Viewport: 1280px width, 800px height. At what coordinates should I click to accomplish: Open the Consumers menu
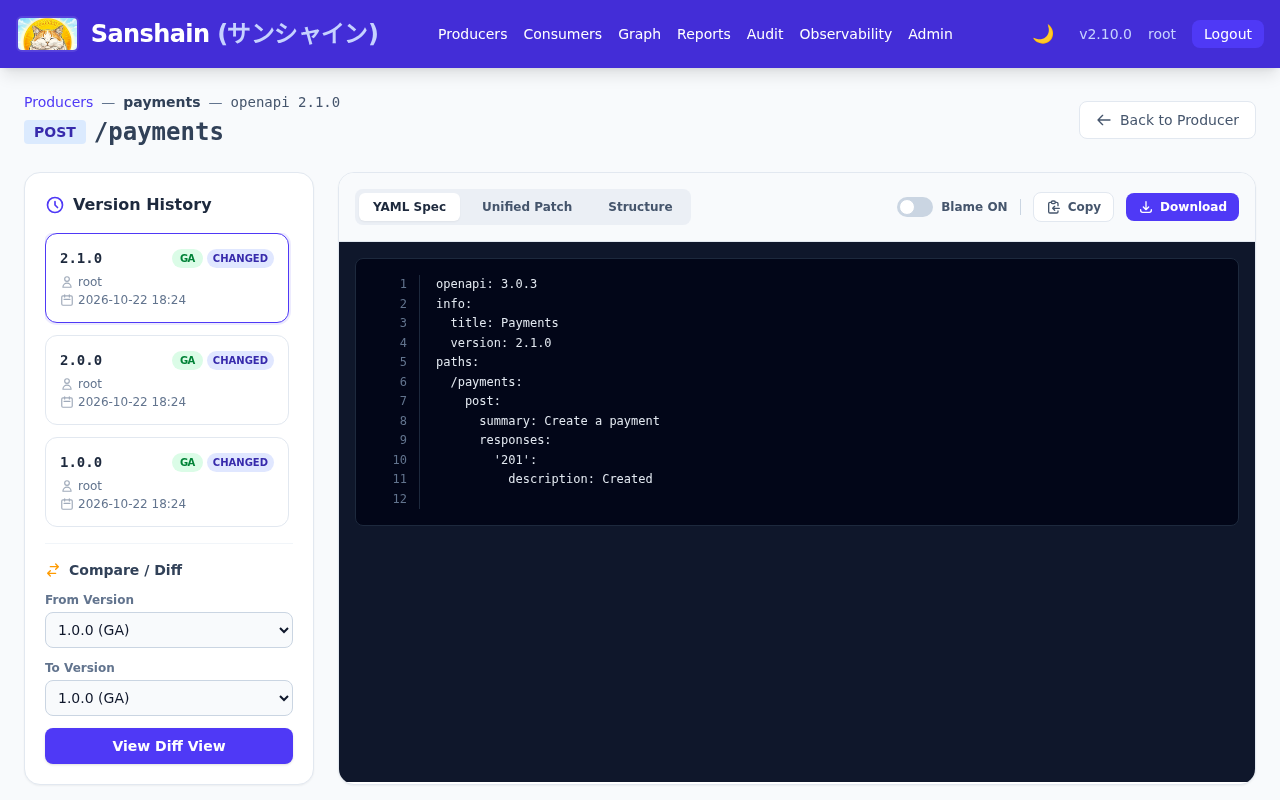(x=563, y=34)
